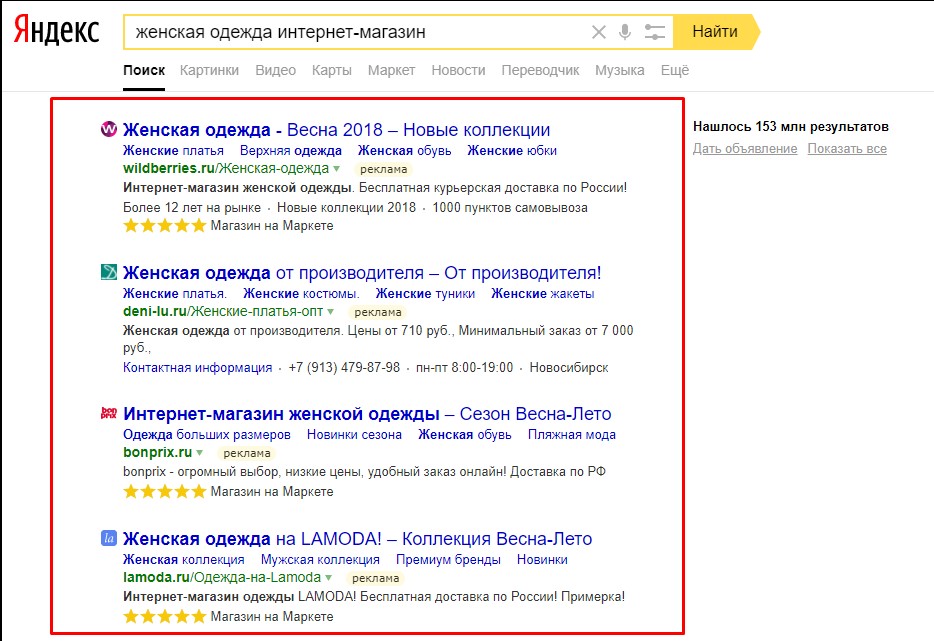Click the Верхняя одежда sitelink

pyautogui.click(x=291, y=151)
